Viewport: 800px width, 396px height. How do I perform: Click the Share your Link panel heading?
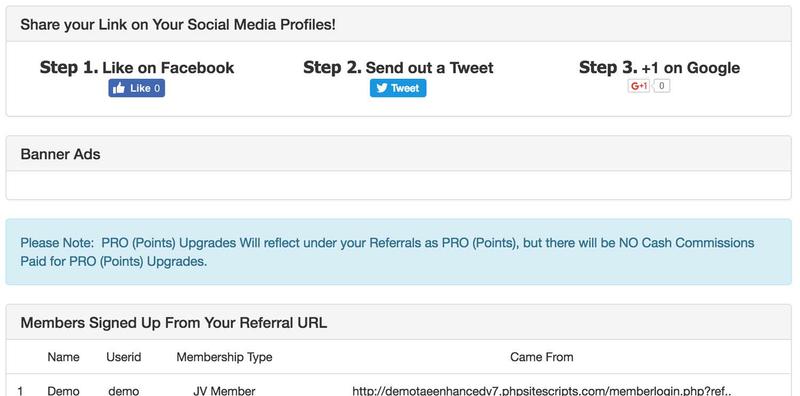point(398,24)
